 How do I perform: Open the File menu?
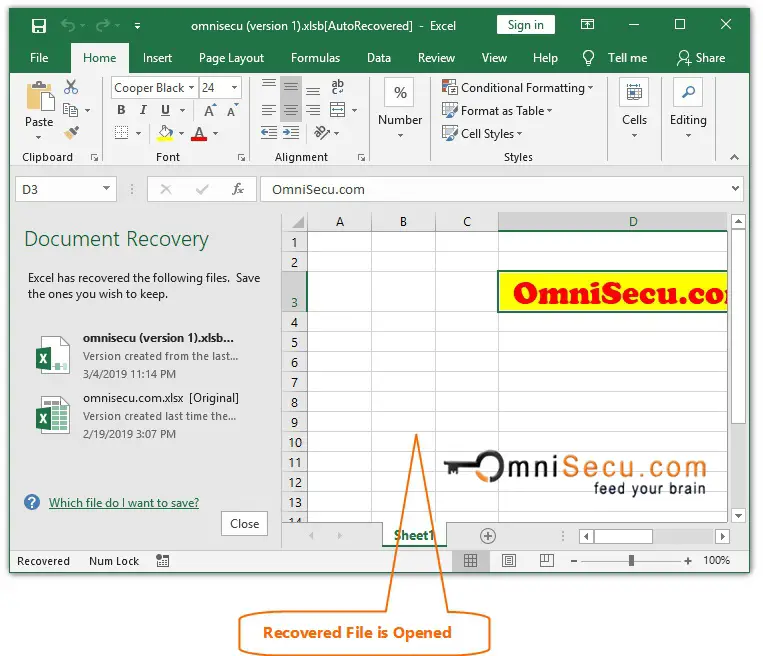39,58
